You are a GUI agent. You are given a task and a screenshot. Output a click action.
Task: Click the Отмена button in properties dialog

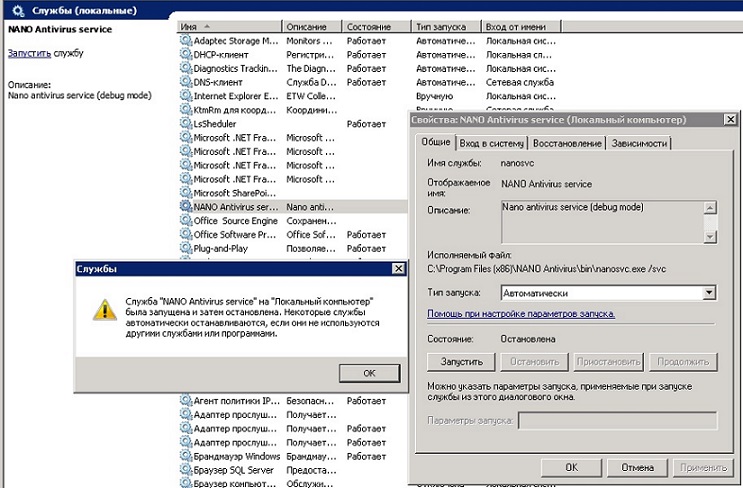(637, 467)
